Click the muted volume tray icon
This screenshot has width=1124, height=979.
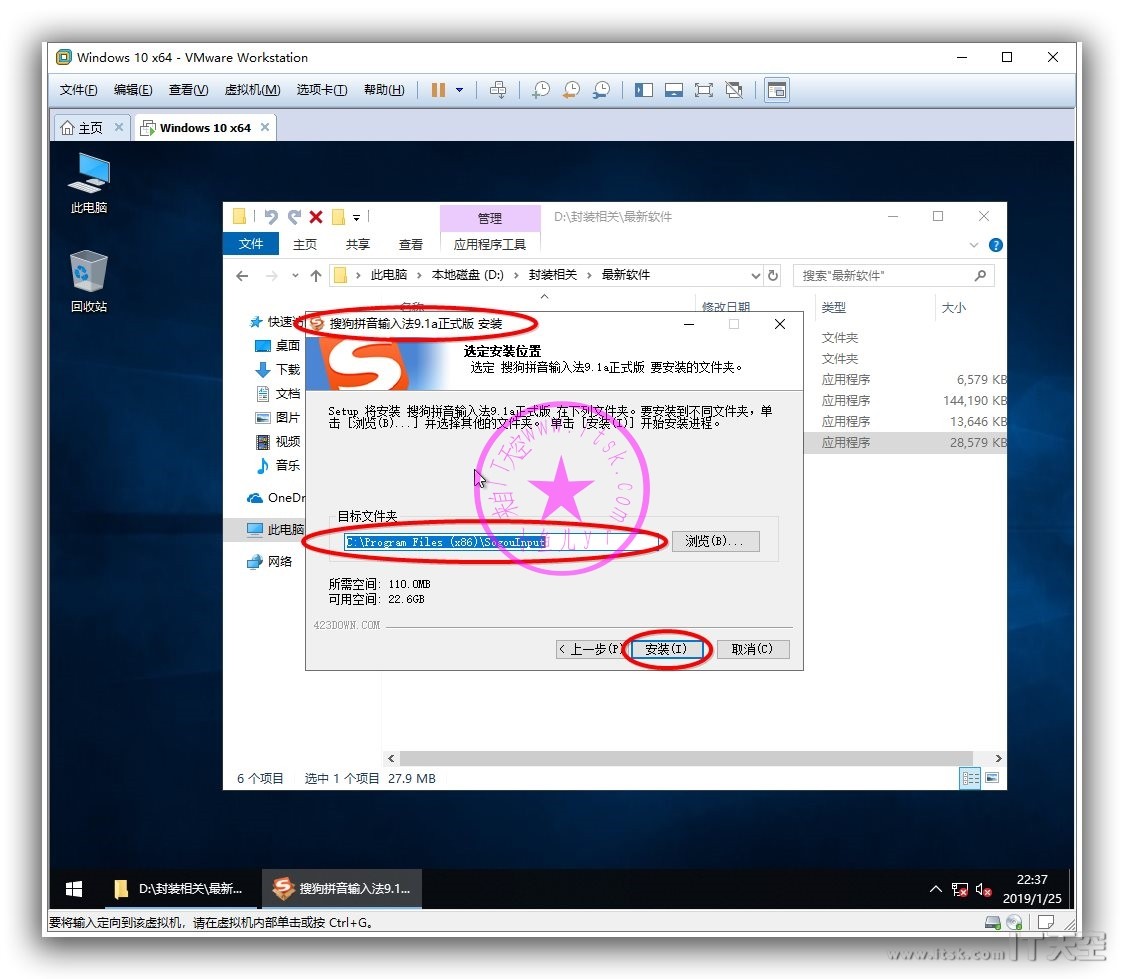click(984, 889)
